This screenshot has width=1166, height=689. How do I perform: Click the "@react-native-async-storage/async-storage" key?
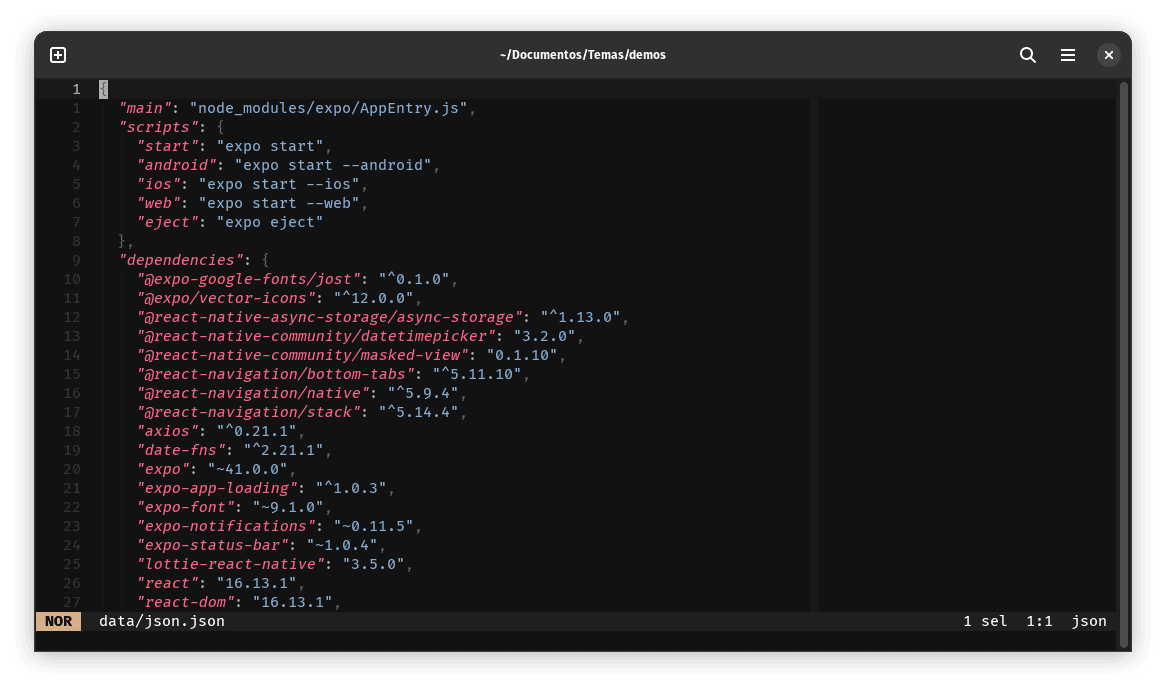pos(329,317)
